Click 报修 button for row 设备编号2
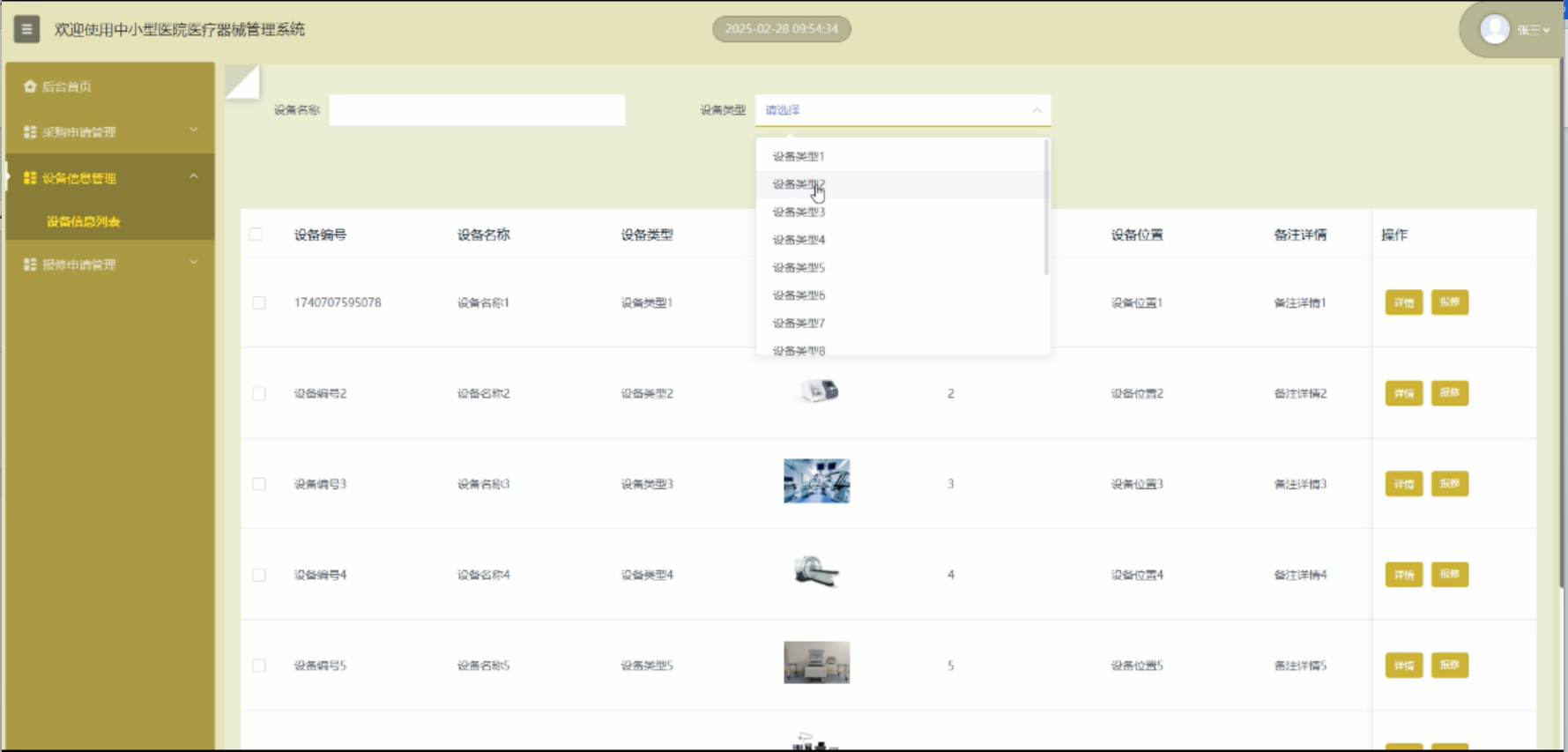 pyautogui.click(x=1450, y=393)
